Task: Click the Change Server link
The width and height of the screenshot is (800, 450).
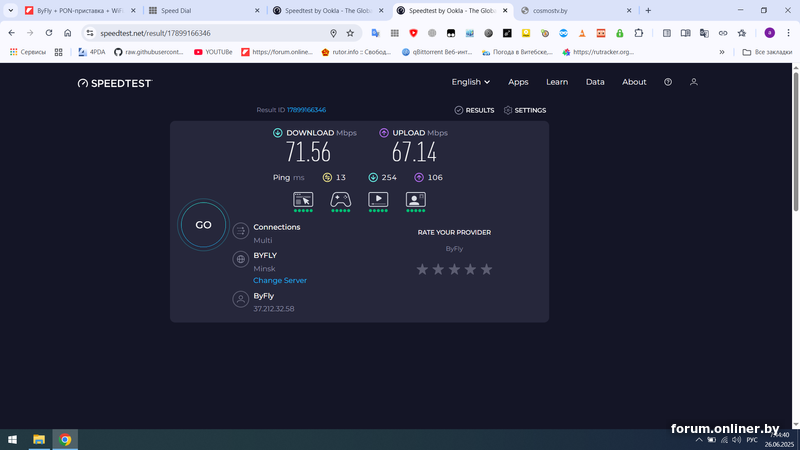Action: [280, 280]
